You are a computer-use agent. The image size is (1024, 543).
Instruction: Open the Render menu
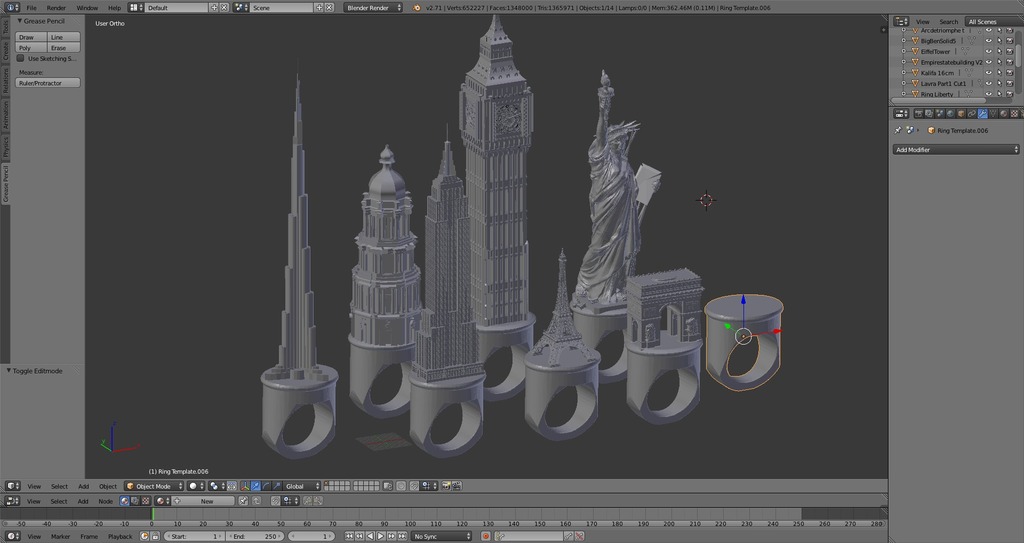pos(56,8)
